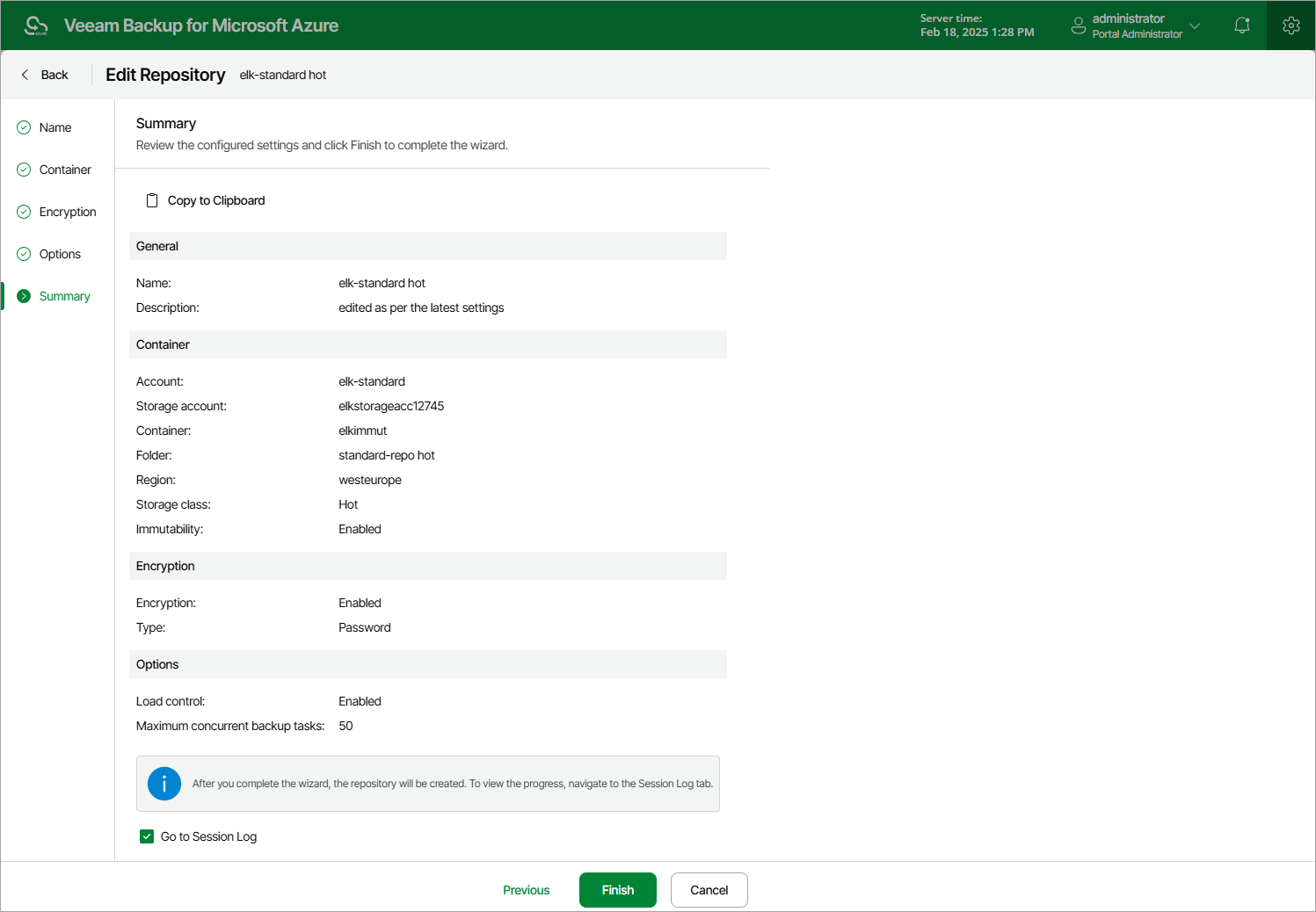This screenshot has width=1316, height=912.
Task: Click the server time display
Action: tap(977, 25)
